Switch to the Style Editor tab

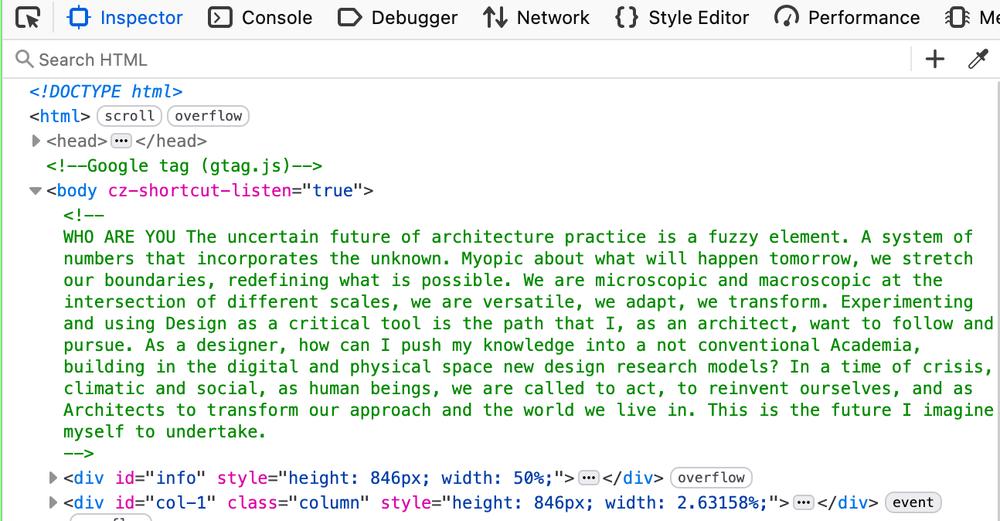tap(682, 18)
